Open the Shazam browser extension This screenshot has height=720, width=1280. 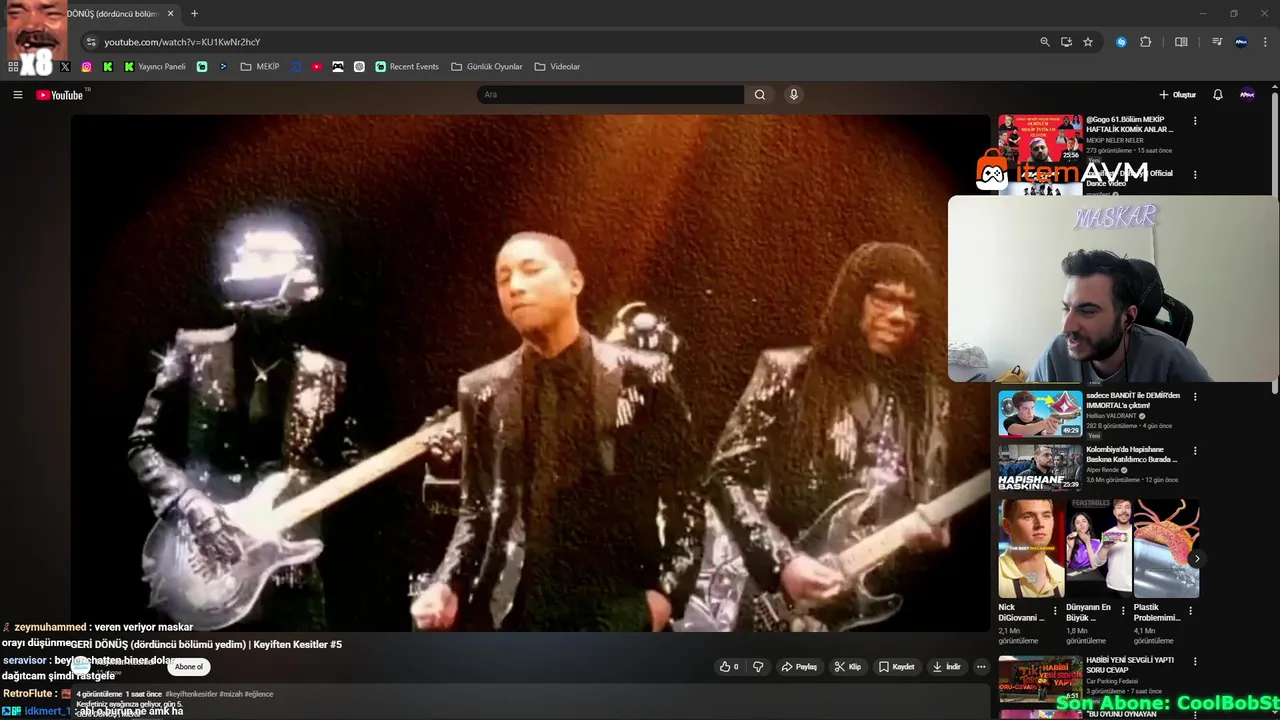[x=1121, y=42]
